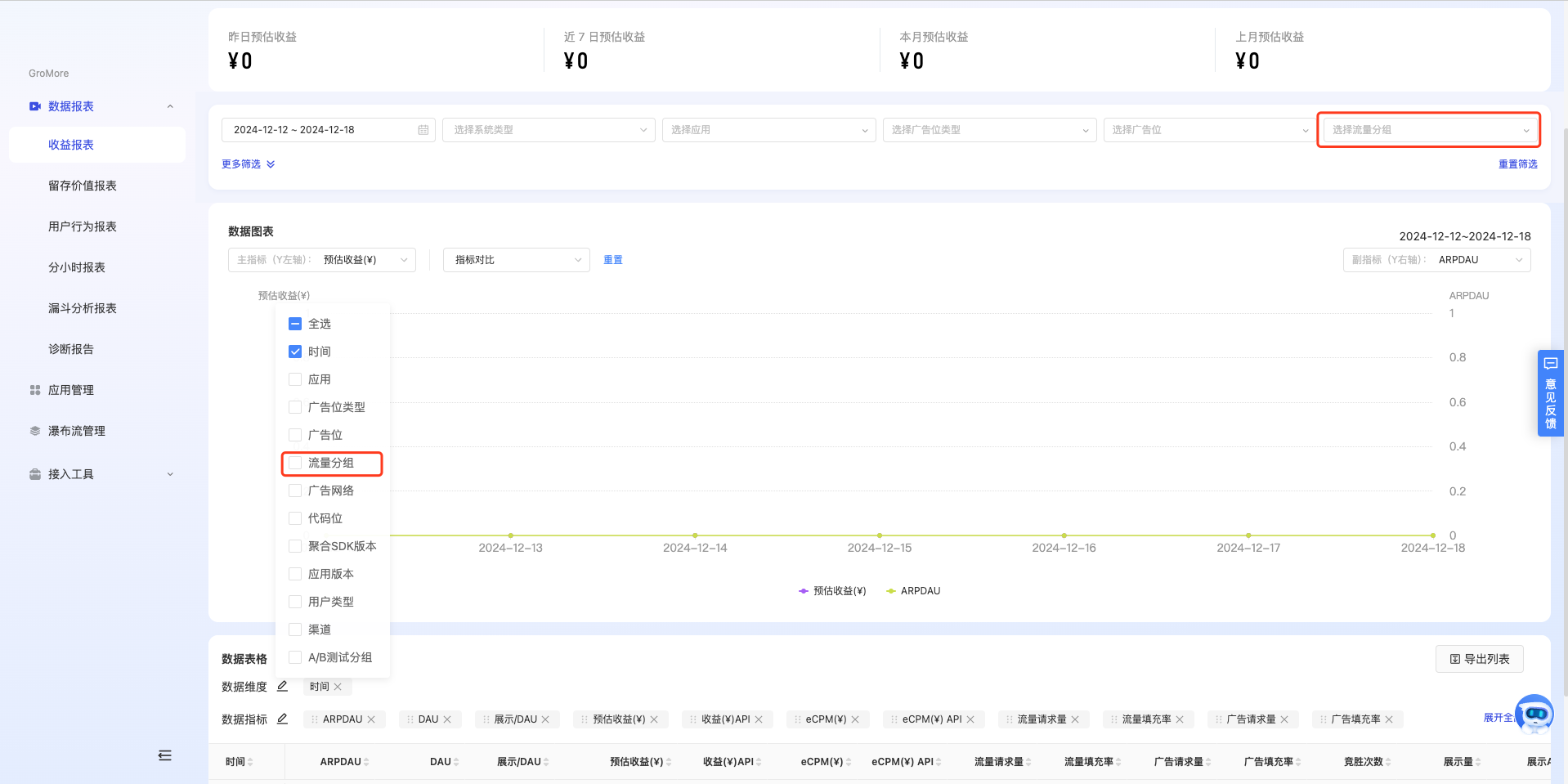Open the 选择应用 dropdown
Screen dimensions: 1568x784
pos(769,130)
